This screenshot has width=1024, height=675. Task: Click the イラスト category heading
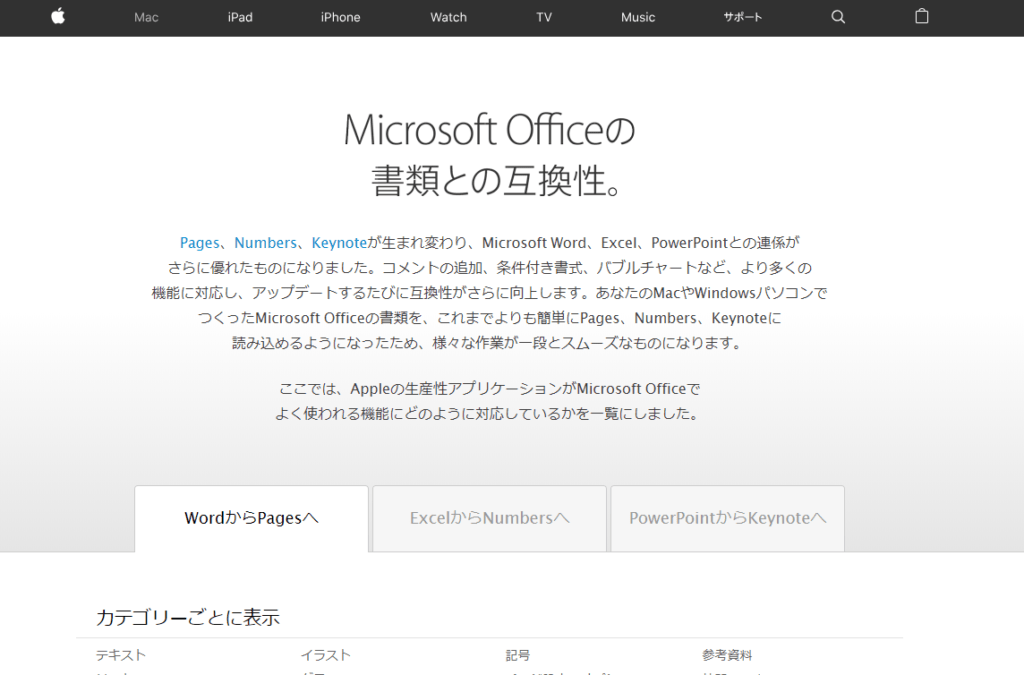[325, 655]
